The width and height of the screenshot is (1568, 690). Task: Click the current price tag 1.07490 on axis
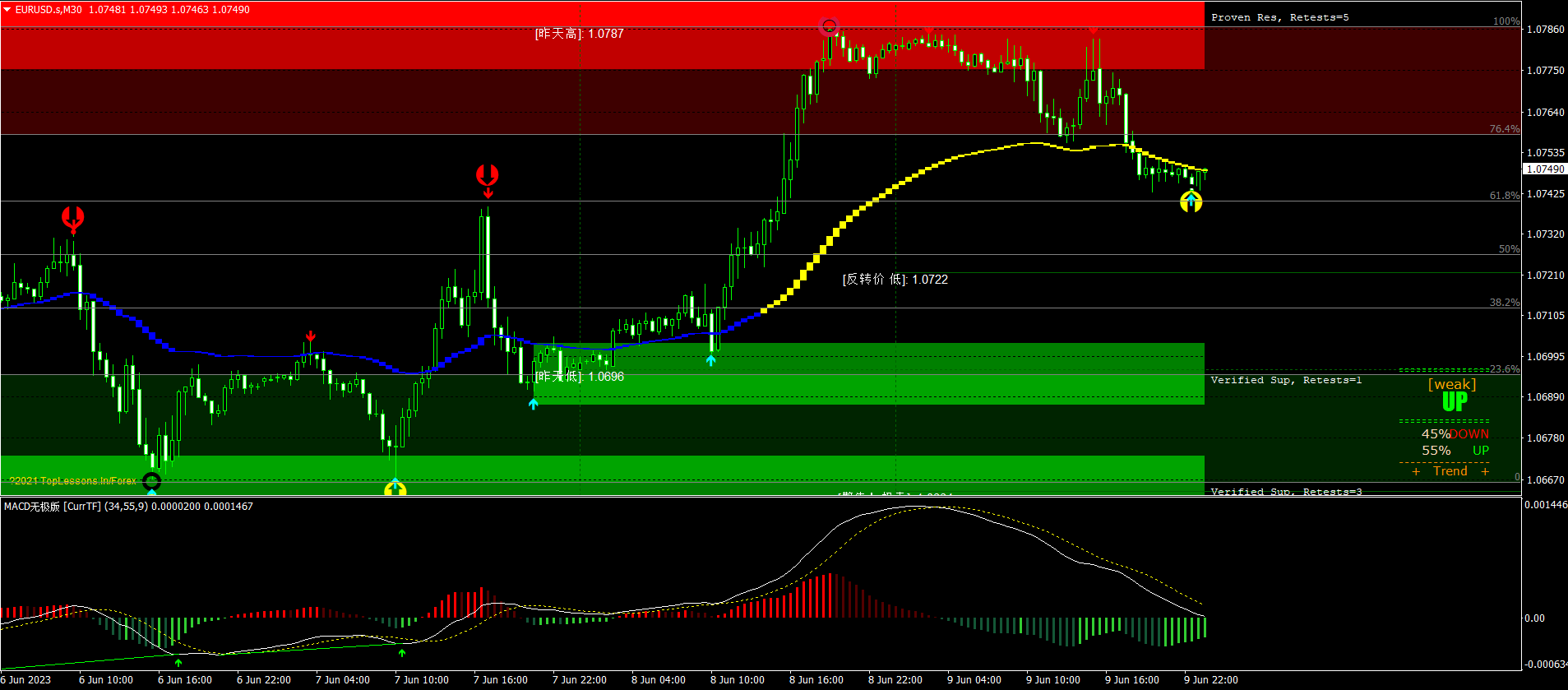coord(1545,169)
